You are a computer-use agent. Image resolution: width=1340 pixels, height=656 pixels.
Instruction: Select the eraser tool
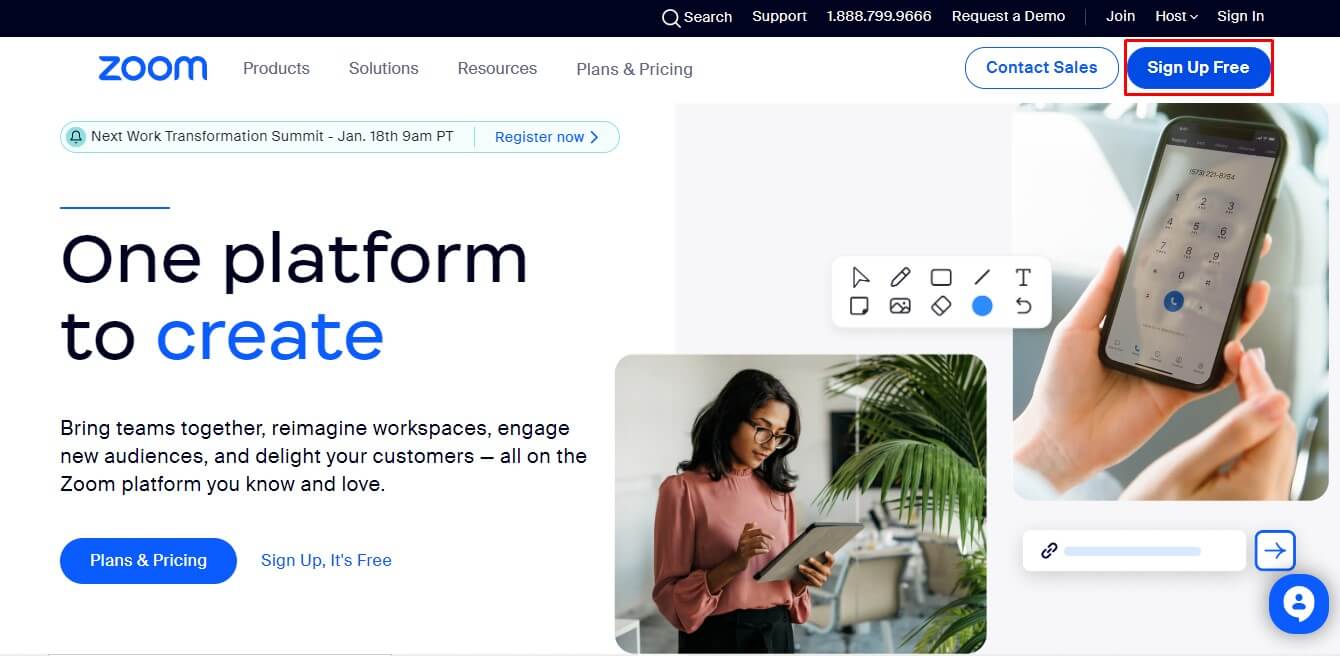click(941, 306)
